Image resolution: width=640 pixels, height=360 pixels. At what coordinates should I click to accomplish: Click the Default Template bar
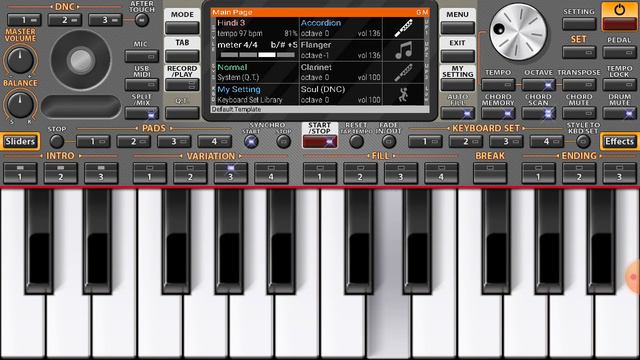[320, 109]
